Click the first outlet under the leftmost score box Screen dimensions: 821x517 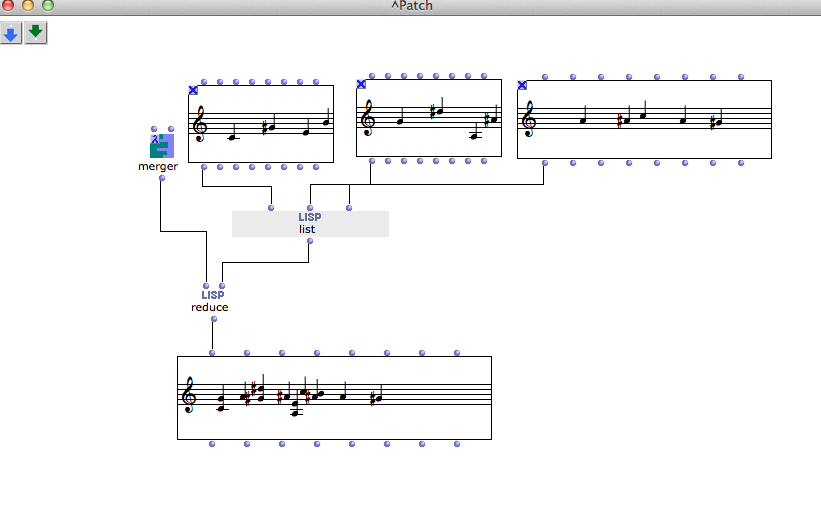click(203, 167)
